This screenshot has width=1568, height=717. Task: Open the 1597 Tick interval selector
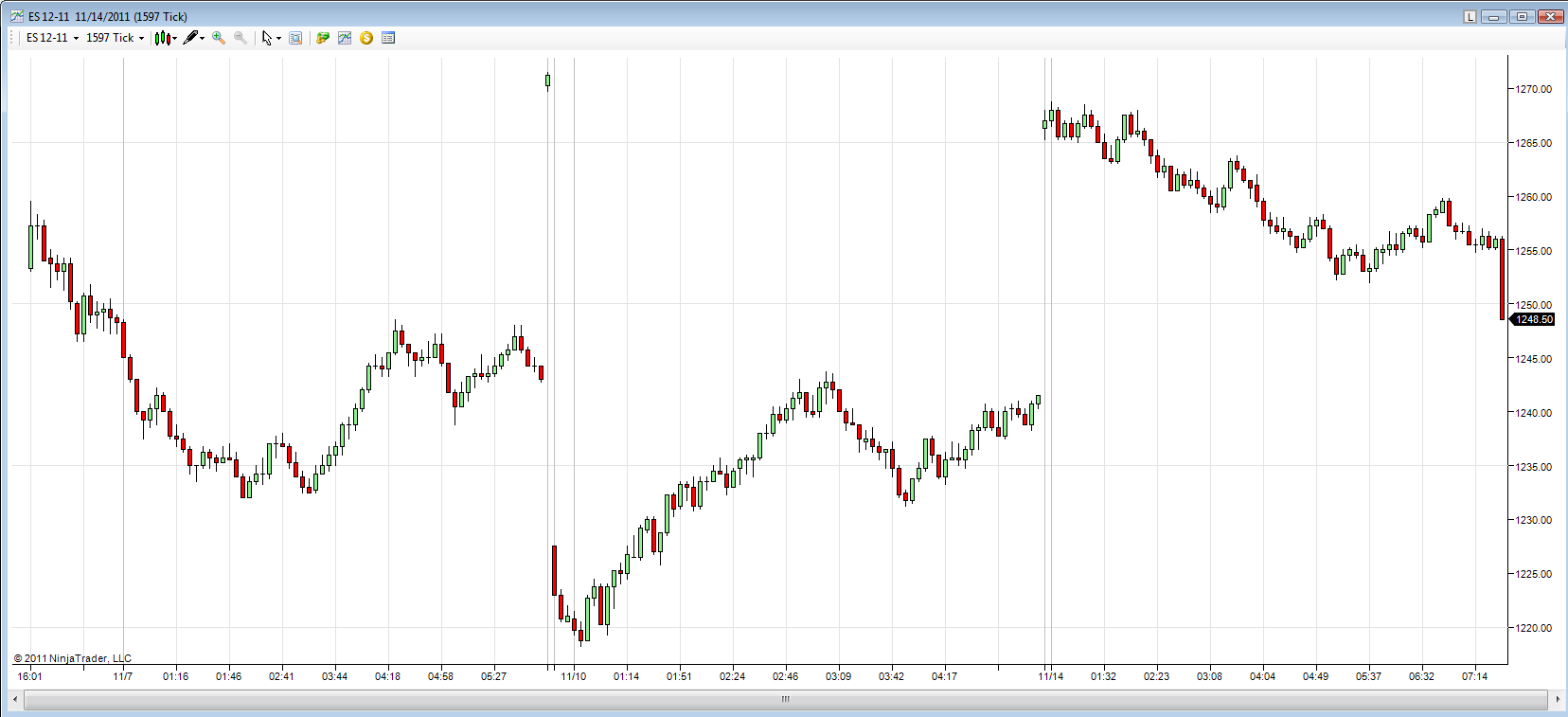click(115, 38)
